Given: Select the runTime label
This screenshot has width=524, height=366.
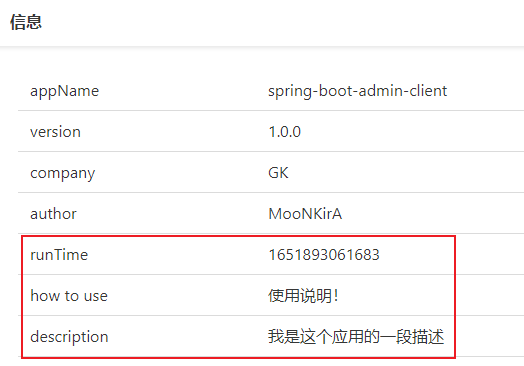Looking at the screenshot, I should click(x=59, y=255).
